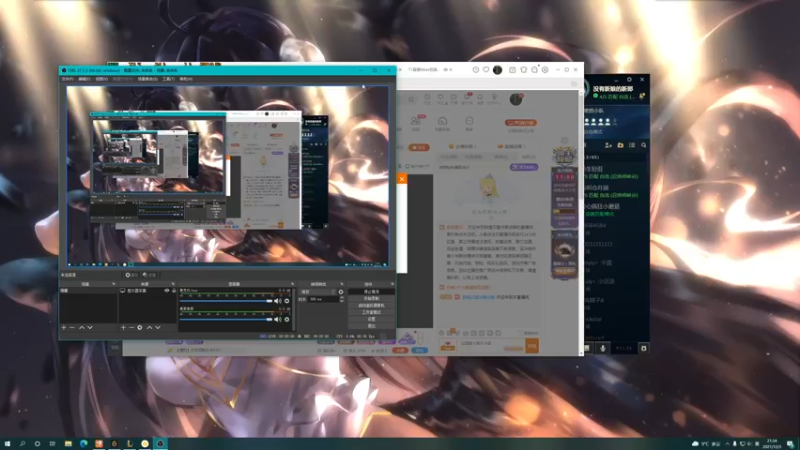Open File Explorer from taskbar
This screenshot has width=800, height=450.
(68, 444)
